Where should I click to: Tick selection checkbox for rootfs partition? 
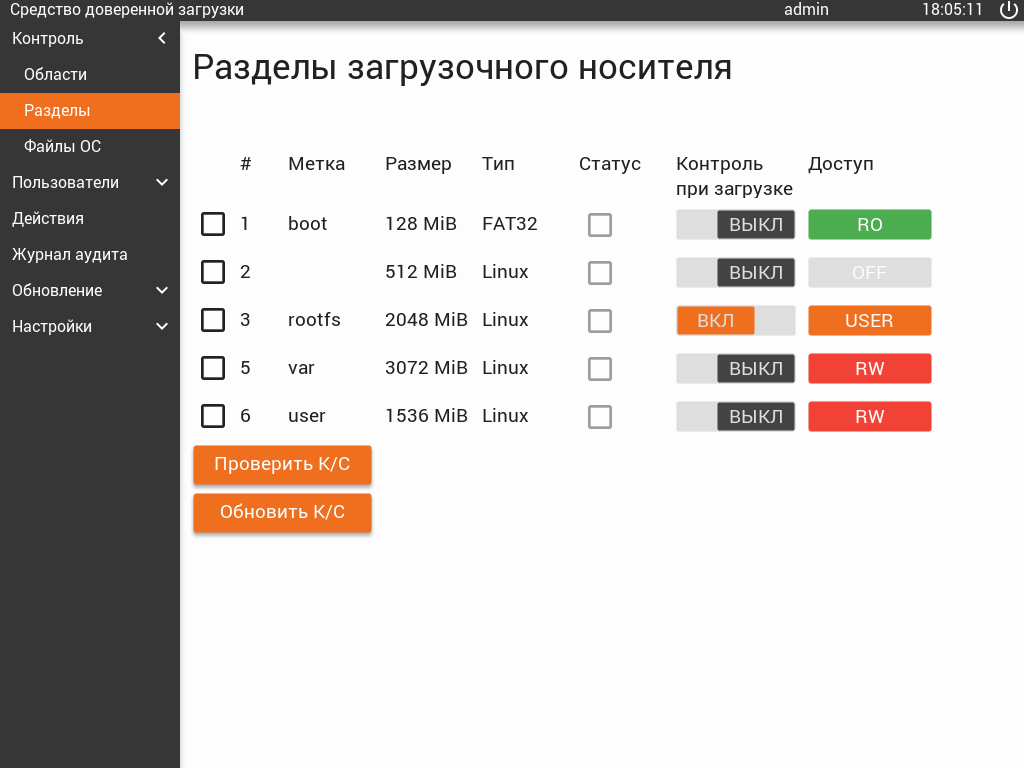[213, 320]
